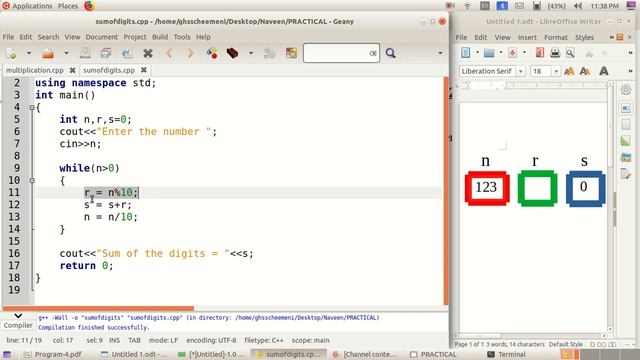640x360 pixels.
Task: Click the New document icon in Writer
Action: click(465, 53)
